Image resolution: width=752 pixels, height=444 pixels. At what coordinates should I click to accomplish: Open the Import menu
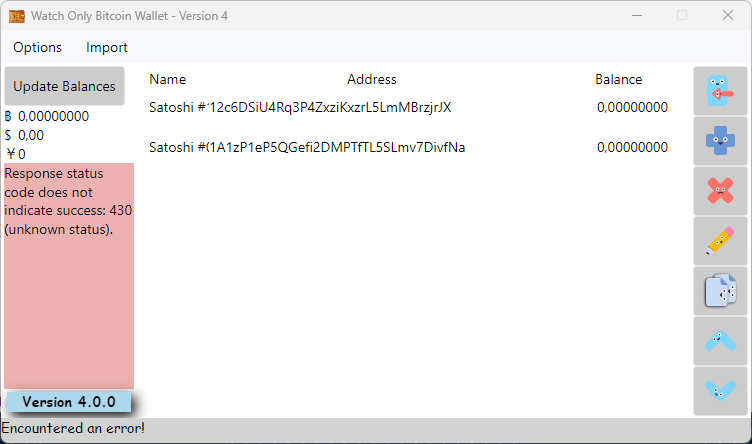(106, 47)
